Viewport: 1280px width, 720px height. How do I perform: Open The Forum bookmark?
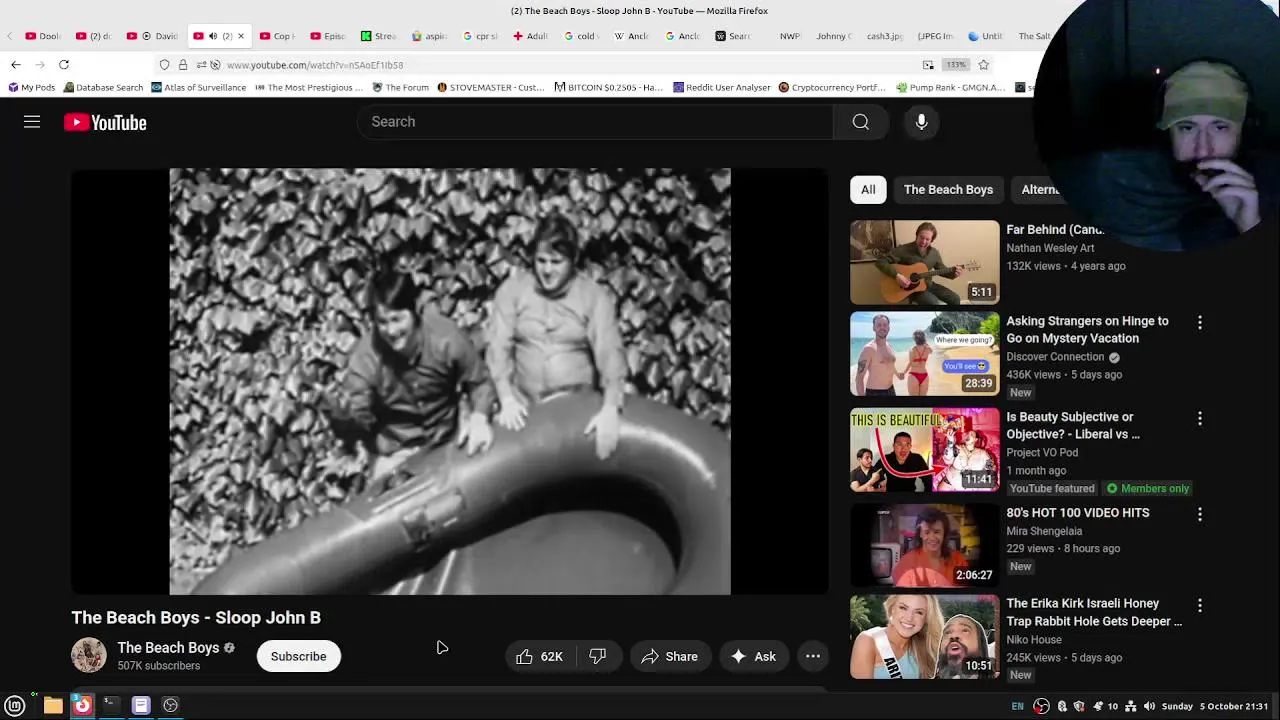400,87
